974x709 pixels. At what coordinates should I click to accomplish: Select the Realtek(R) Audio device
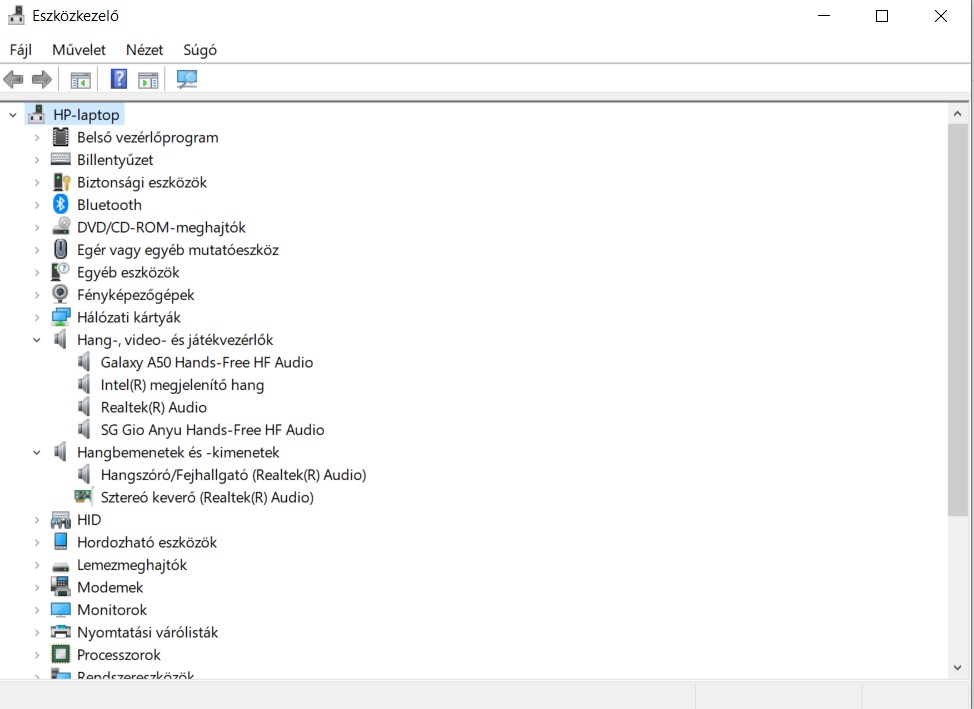(153, 407)
